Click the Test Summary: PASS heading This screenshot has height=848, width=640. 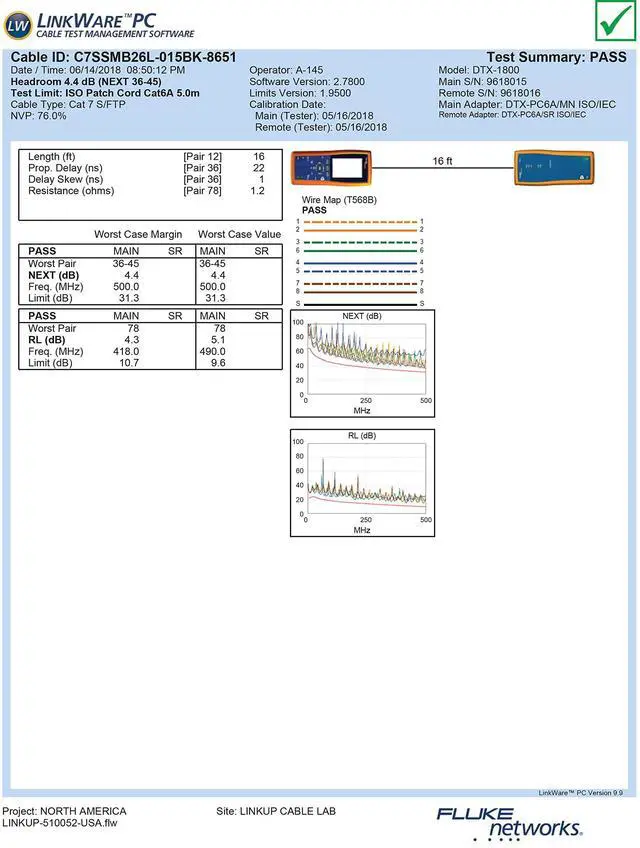pos(556,58)
